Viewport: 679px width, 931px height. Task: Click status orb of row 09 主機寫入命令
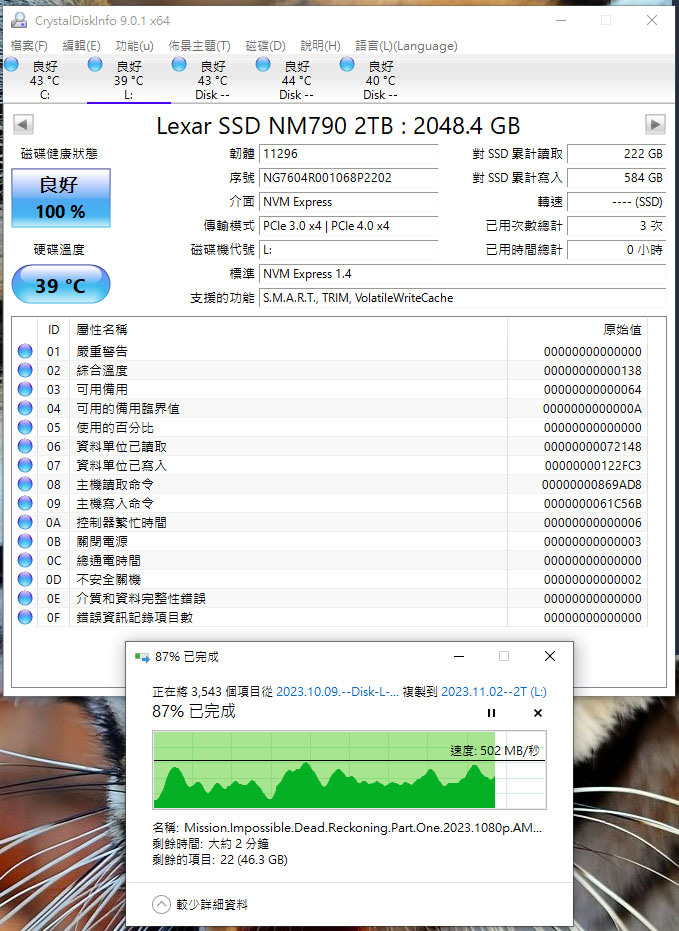(25, 503)
